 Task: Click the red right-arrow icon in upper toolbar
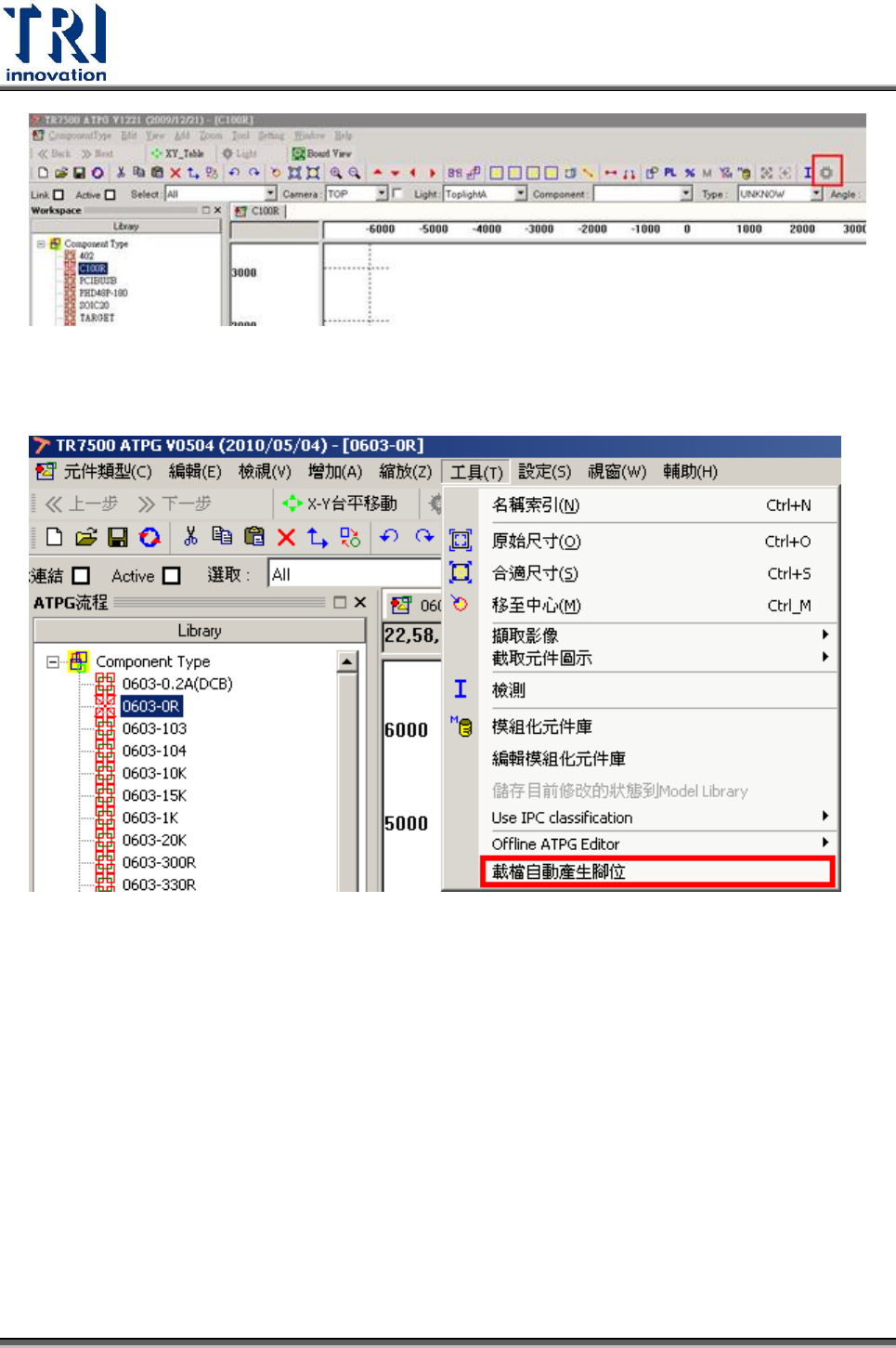(x=432, y=173)
